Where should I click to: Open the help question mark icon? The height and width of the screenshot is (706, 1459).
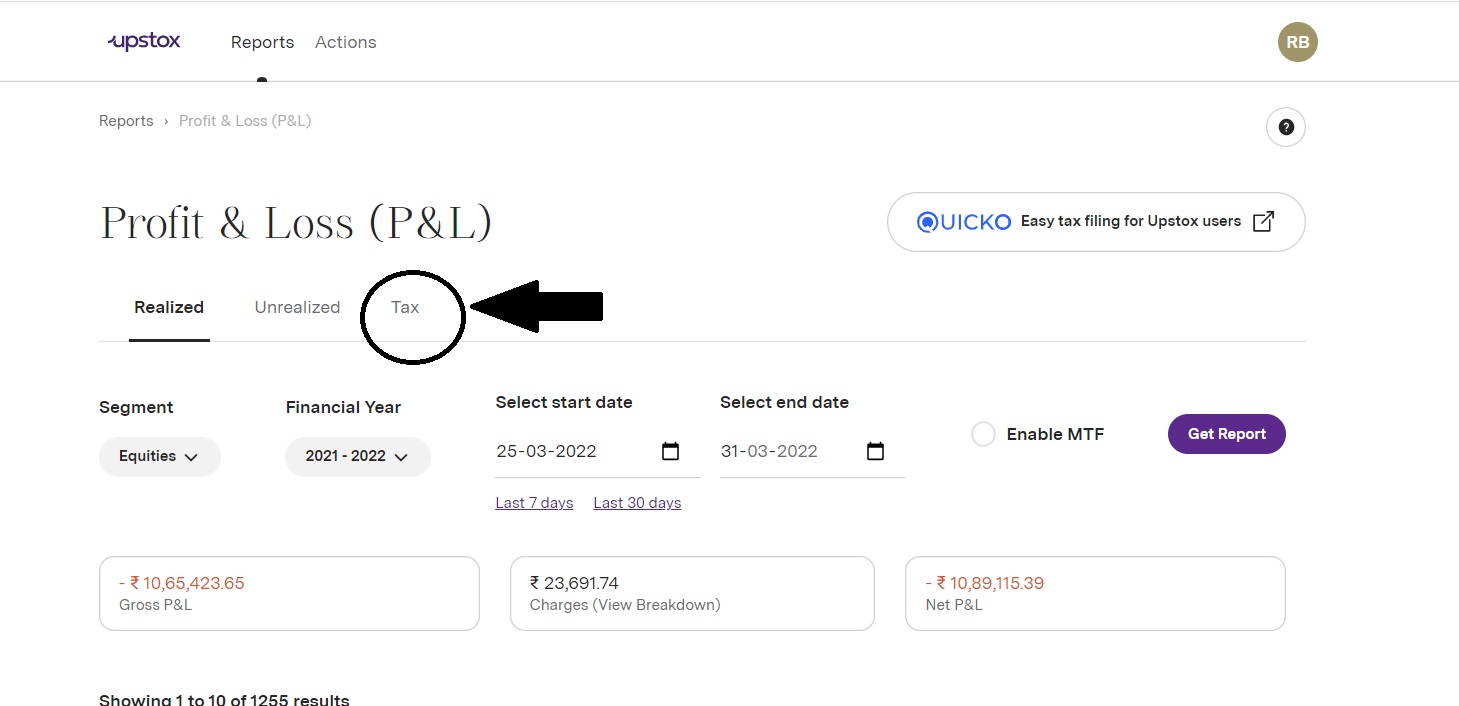click(1286, 127)
